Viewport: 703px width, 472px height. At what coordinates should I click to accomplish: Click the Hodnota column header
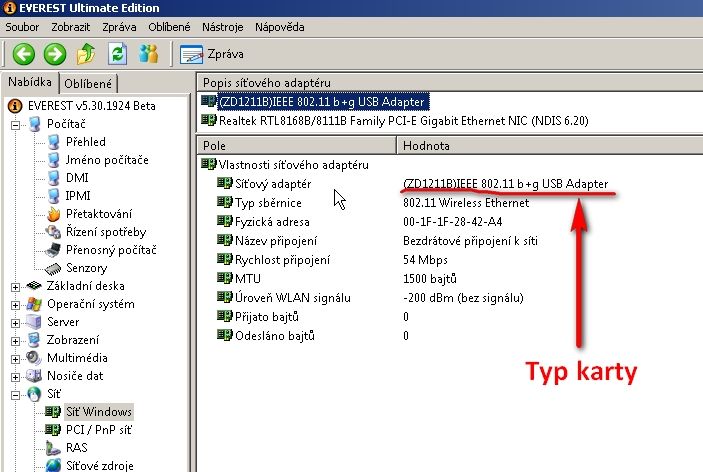coord(550,146)
